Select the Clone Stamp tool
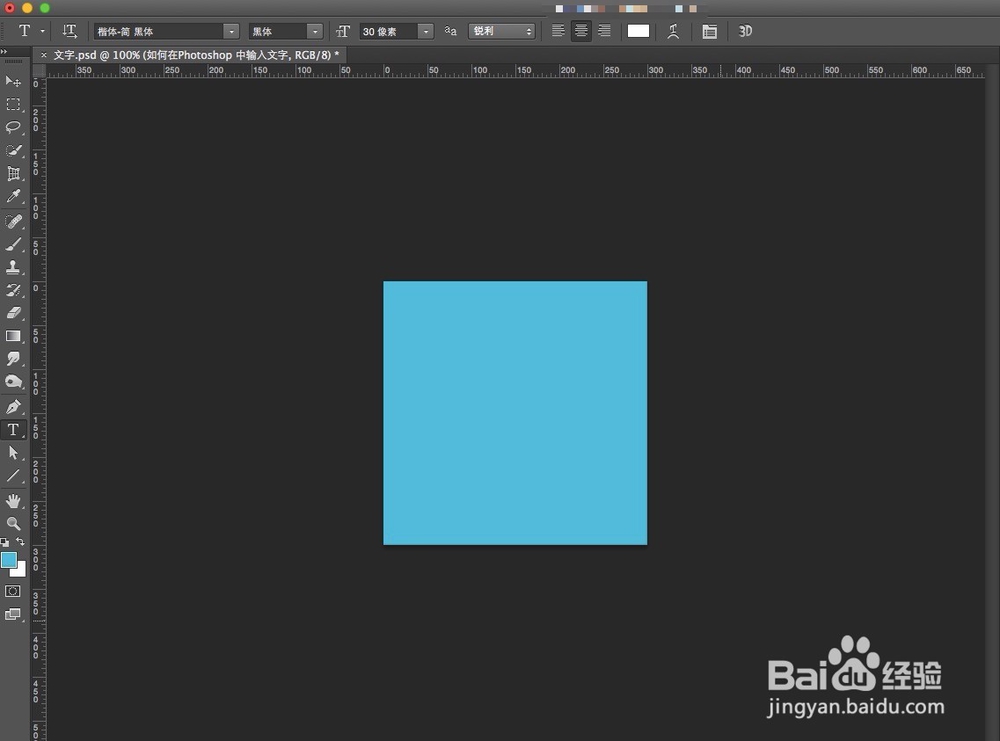 coord(13,267)
